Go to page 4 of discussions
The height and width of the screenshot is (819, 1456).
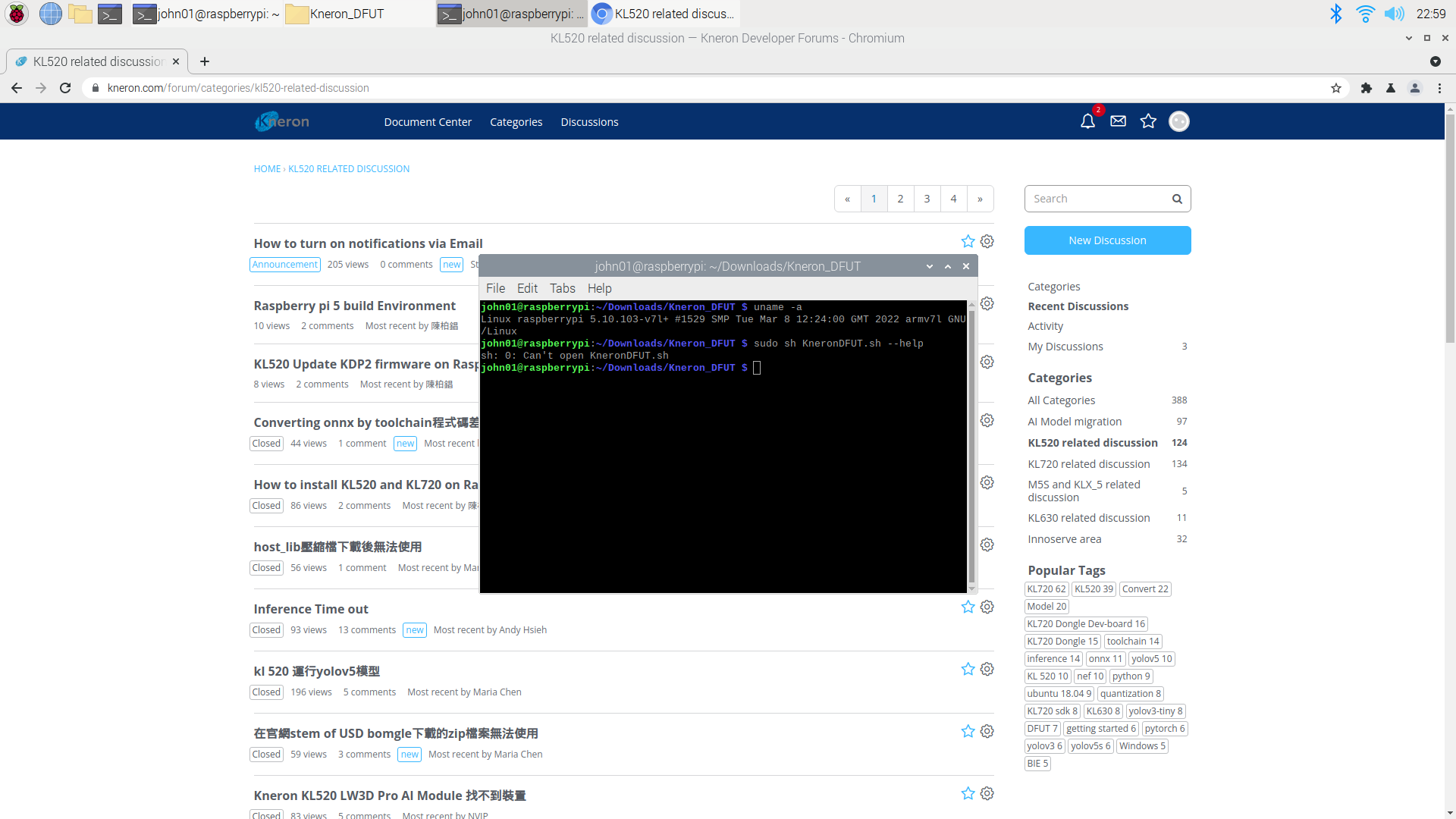953,199
